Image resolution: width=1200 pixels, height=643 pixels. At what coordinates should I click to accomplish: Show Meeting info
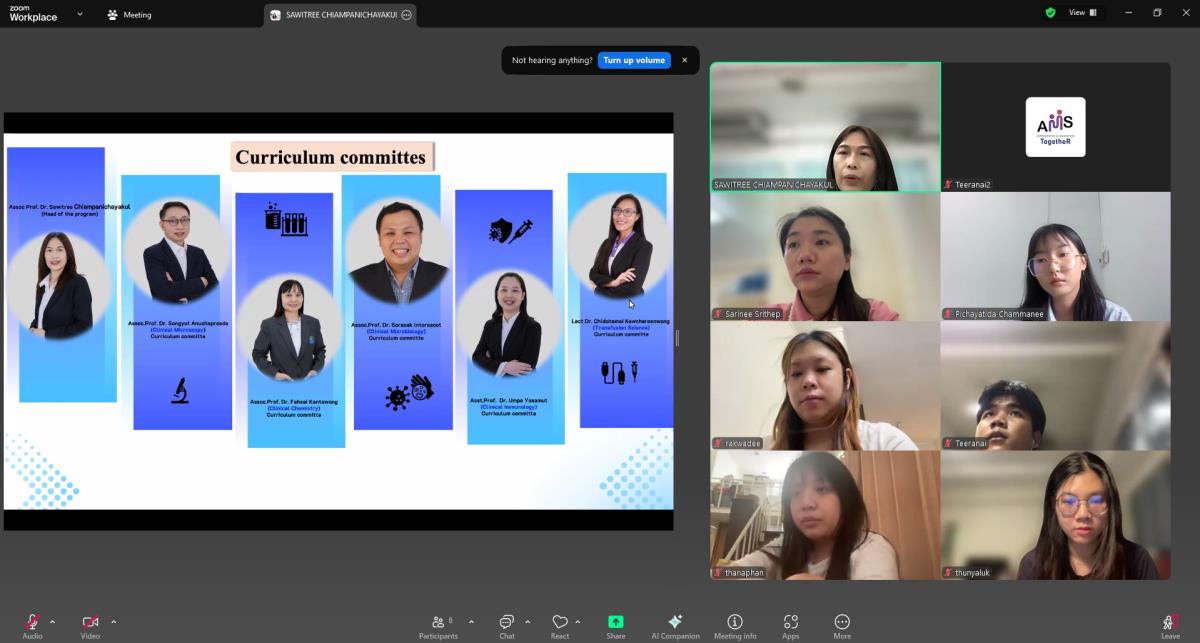pyautogui.click(x=735, y=626)
